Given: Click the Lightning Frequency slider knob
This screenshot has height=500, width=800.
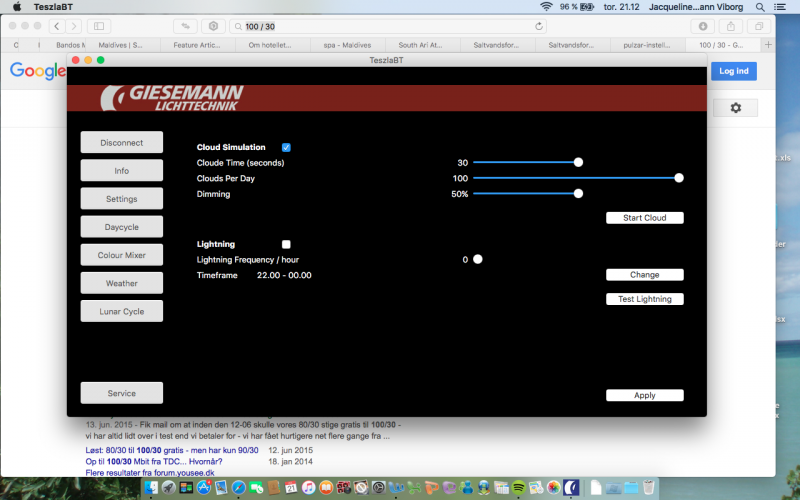Looking at the screenshot, I should click(x=478, y=259).
